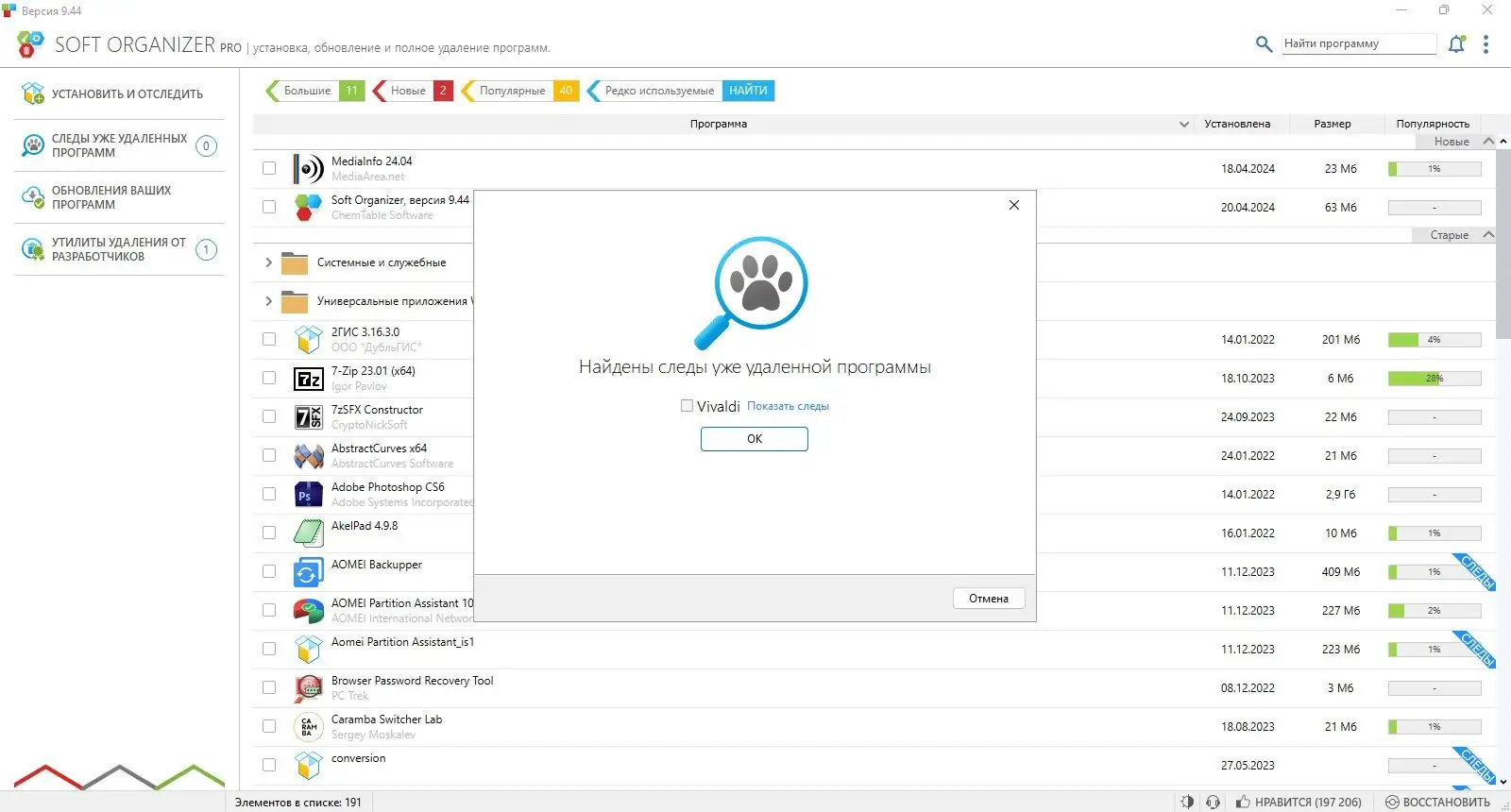Click the Soft Organizer program list icon
Screen dimensions: 1511x812
(x=309, y=207)
